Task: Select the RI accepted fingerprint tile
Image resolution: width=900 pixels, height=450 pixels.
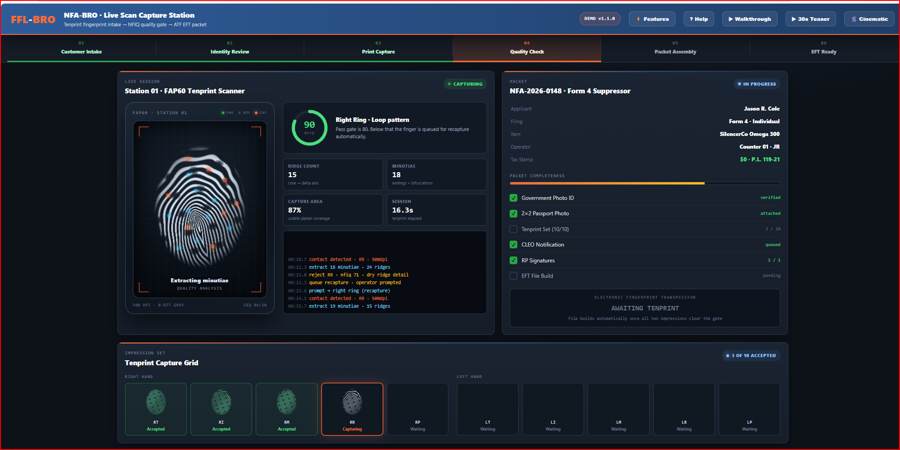Action: point(221,409)
